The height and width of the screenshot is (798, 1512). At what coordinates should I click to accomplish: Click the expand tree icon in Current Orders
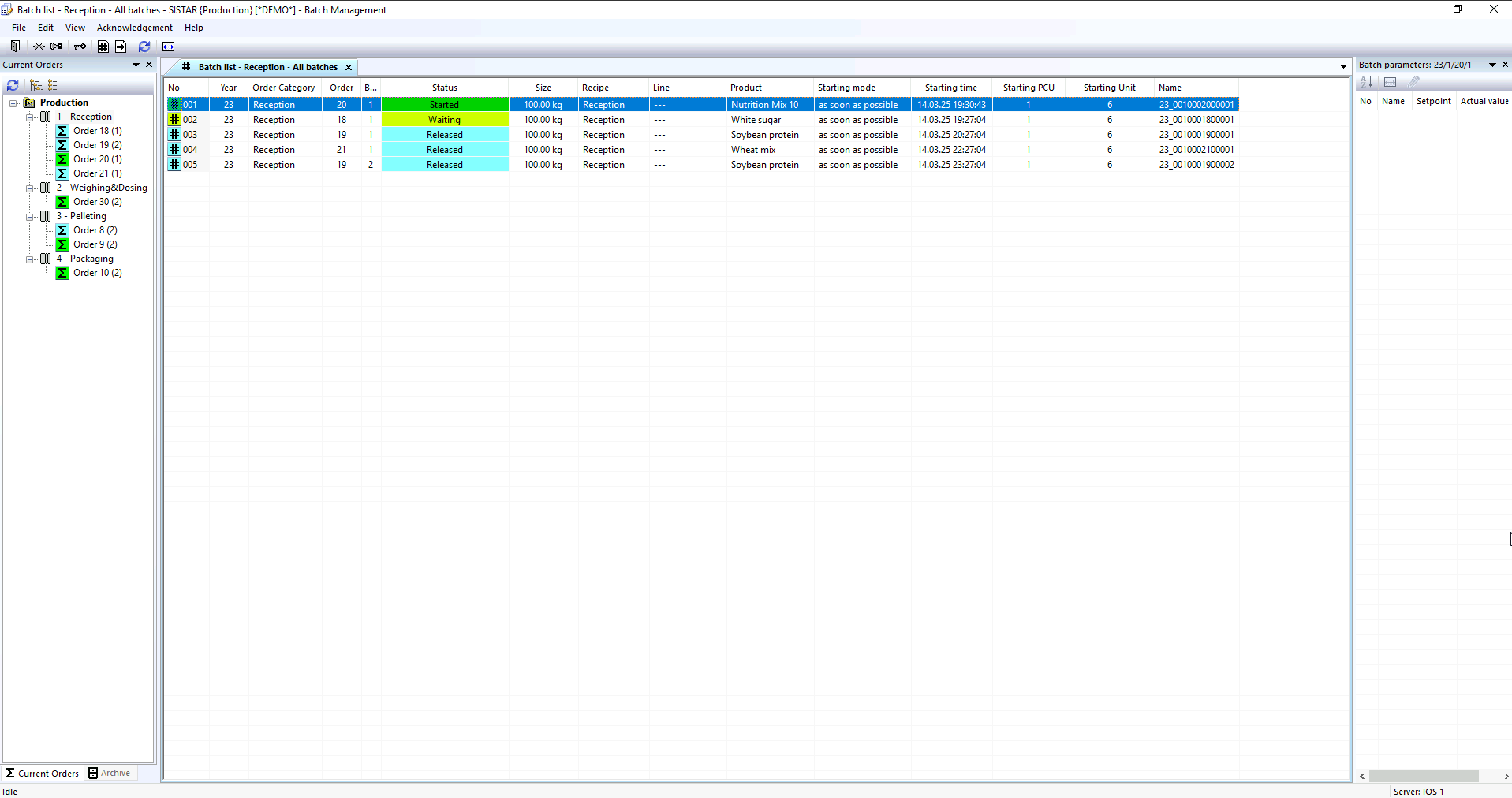pyautogui.click(x=35, y=85)
